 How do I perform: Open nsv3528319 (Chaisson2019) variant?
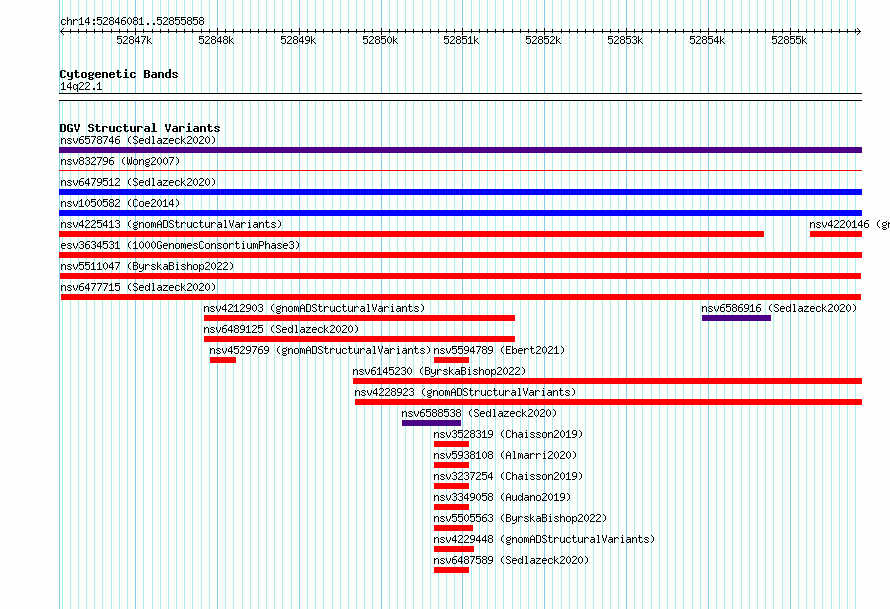pos(508,434)
